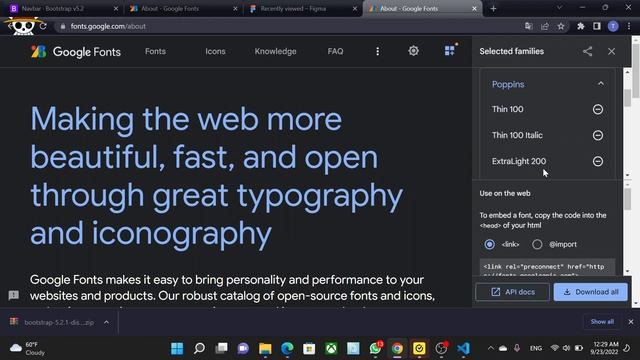Open the tab search dropdown arrow
Screen dimensions: 640x360
click(559, 7)
